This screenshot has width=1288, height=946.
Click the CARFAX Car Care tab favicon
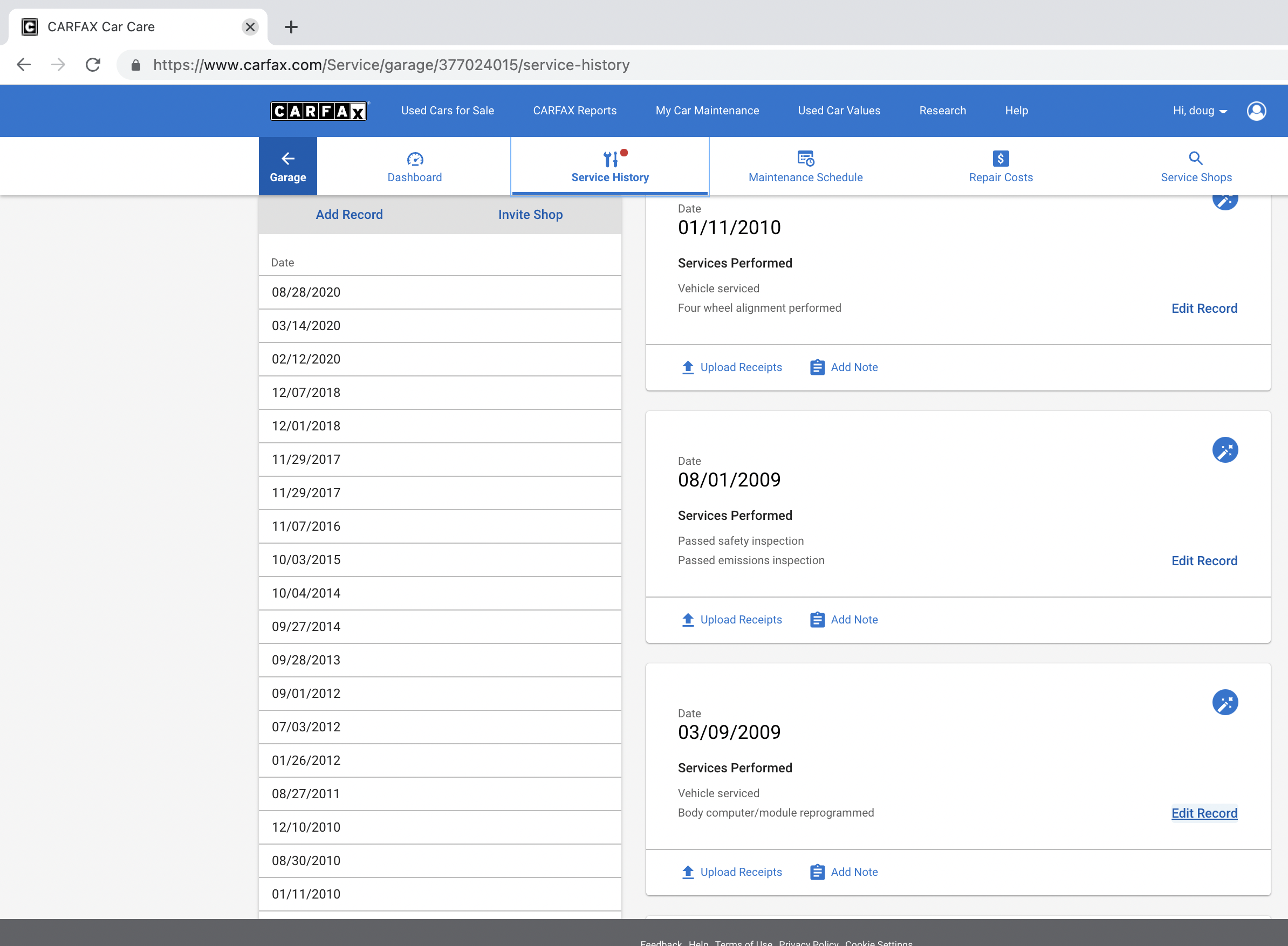(30, 27)
